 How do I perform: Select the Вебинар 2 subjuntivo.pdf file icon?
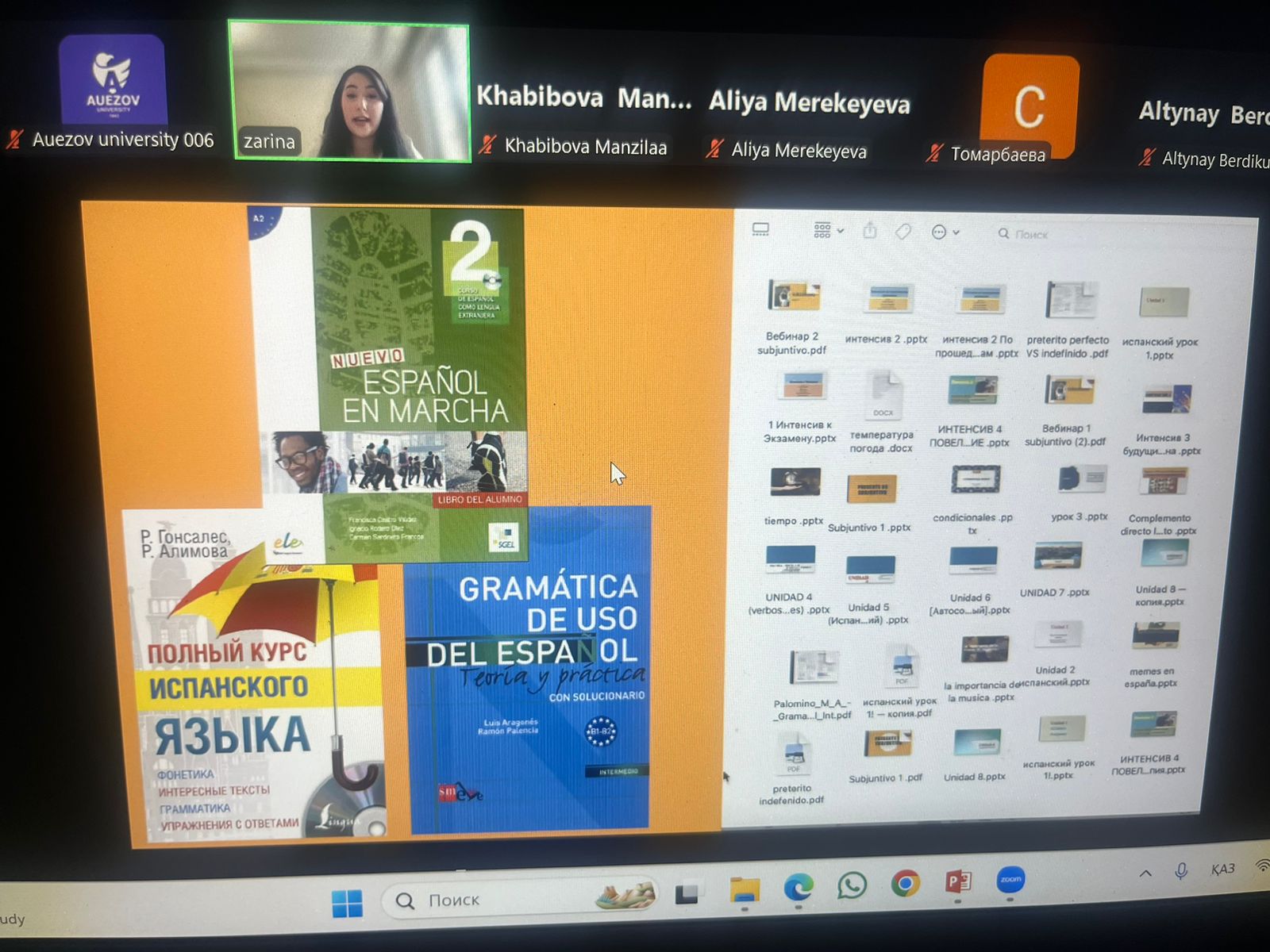794,296
